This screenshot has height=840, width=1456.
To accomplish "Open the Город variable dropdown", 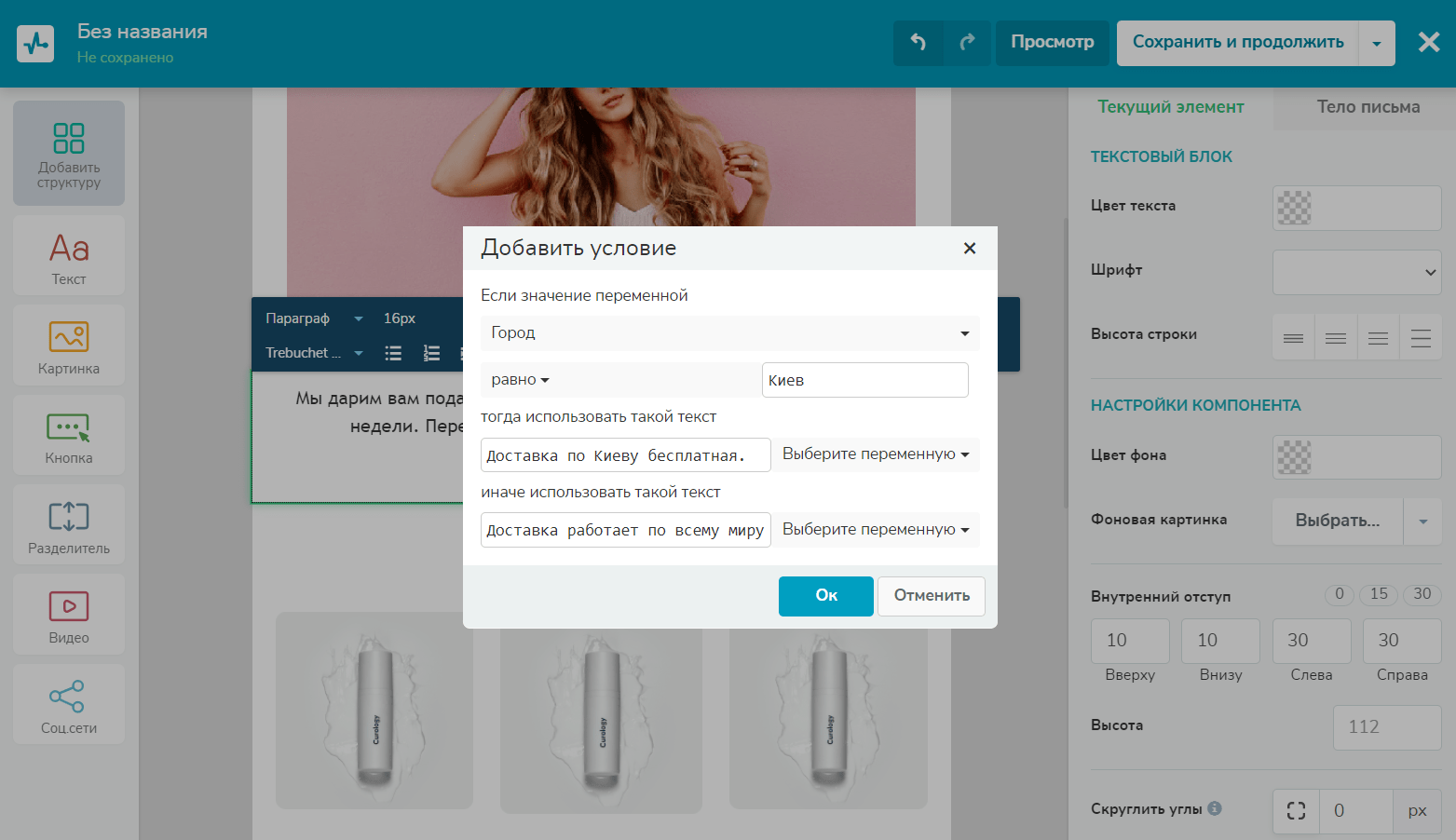I will coord(729,333).
